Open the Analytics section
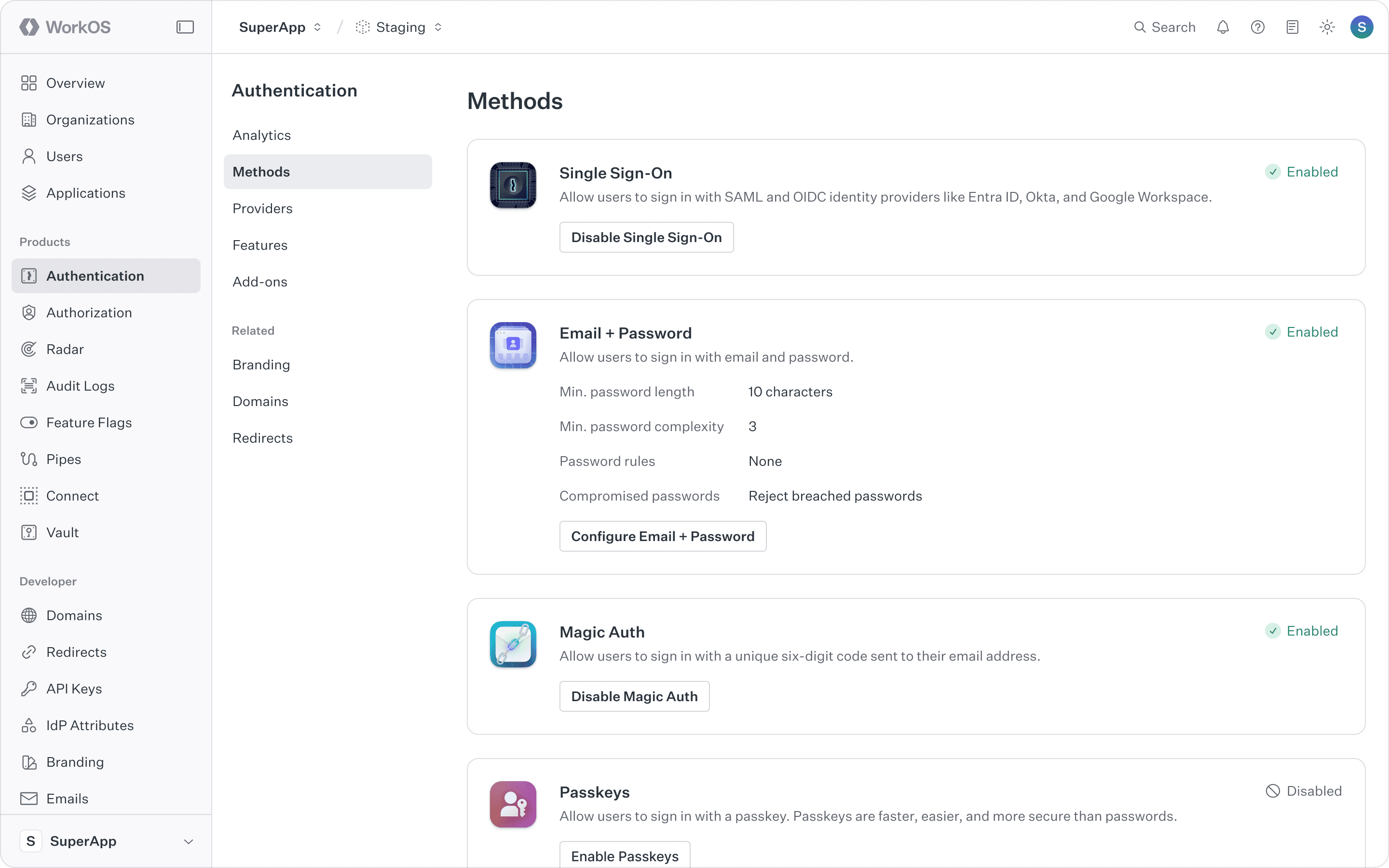The image size is (1389, 868). click(x=328, y=135)
